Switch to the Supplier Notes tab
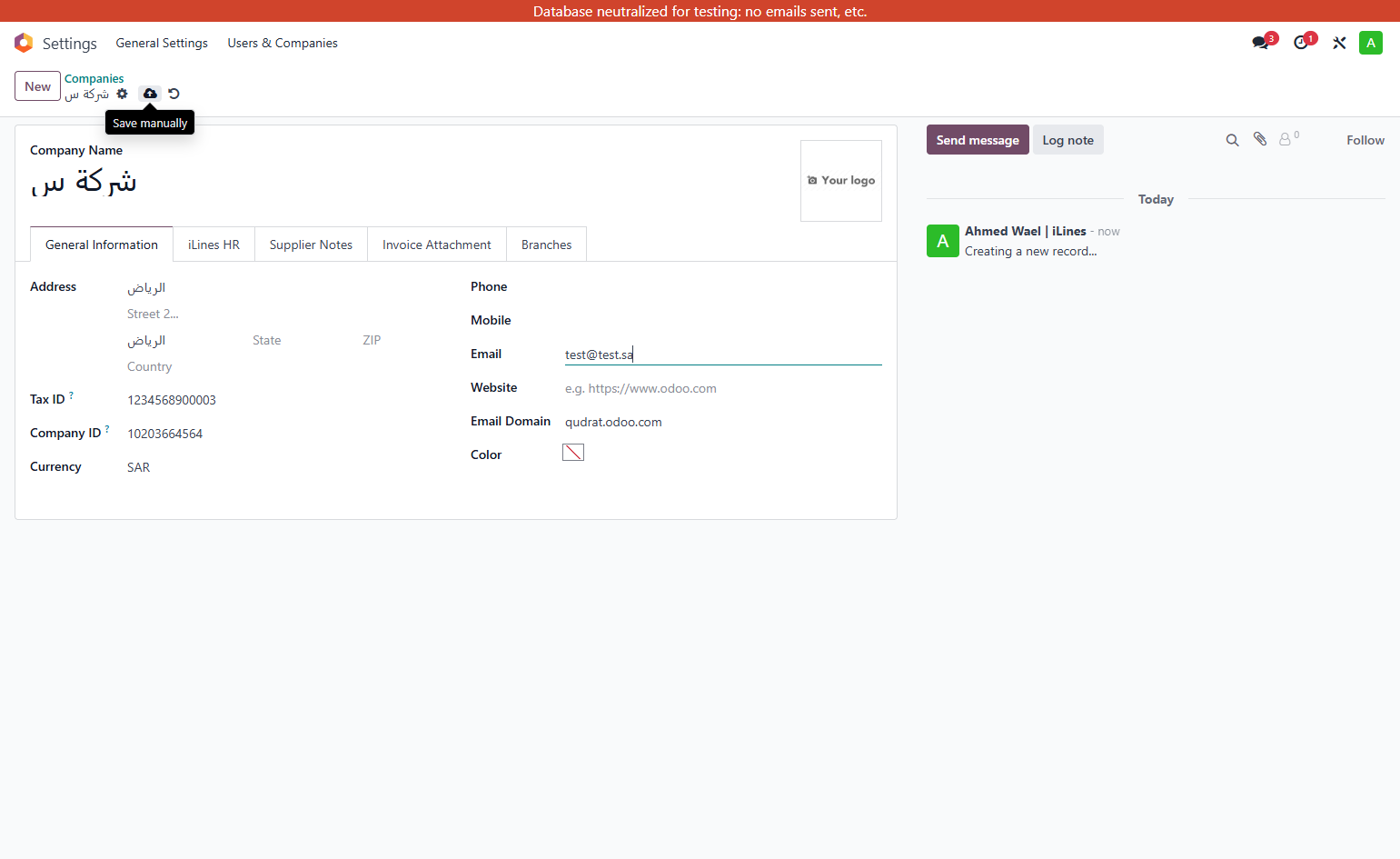This screenshot has height=859, width=1400. point(311,245)
